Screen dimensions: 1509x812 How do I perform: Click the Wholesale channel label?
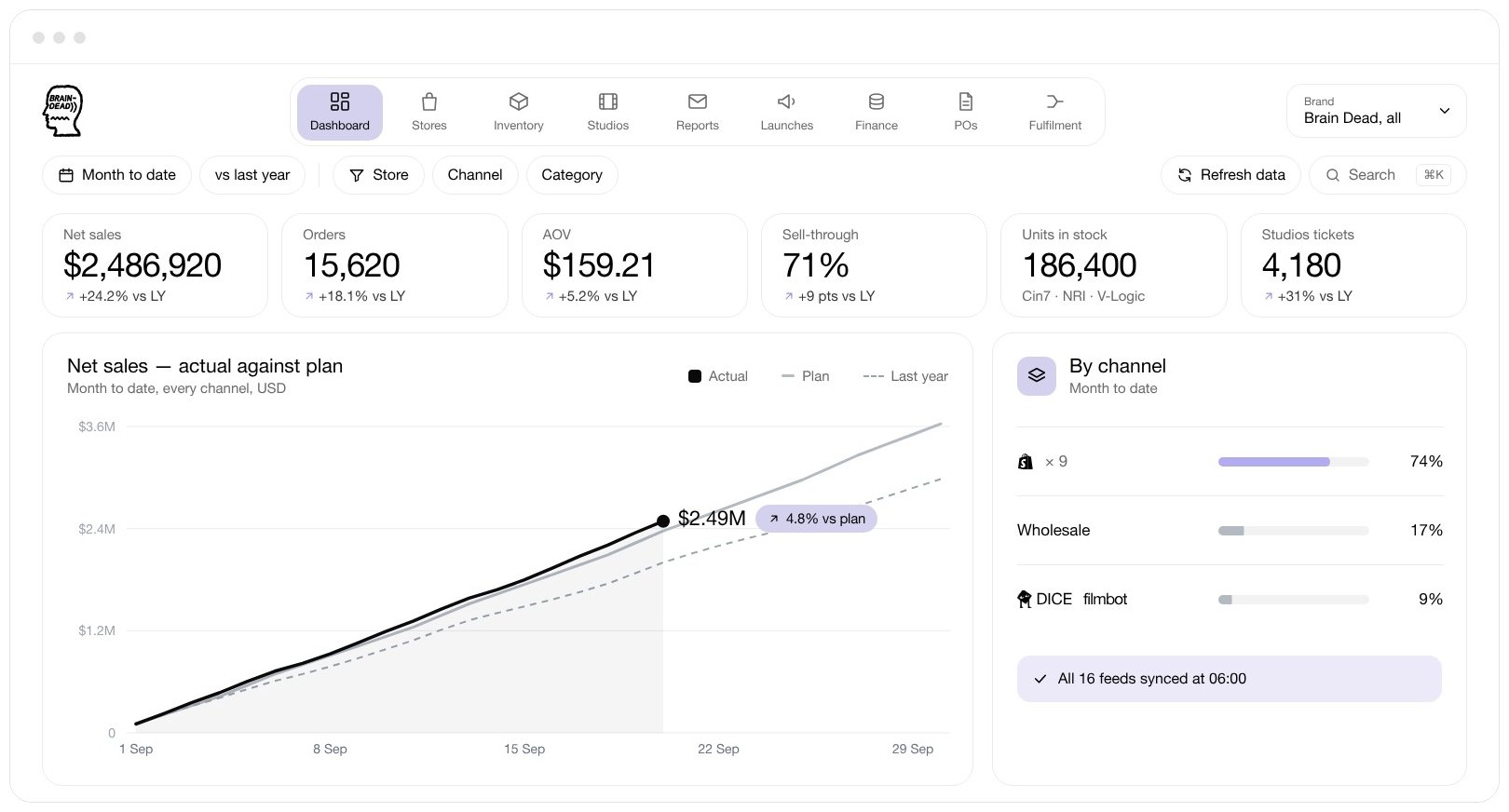pos(1054,531)
